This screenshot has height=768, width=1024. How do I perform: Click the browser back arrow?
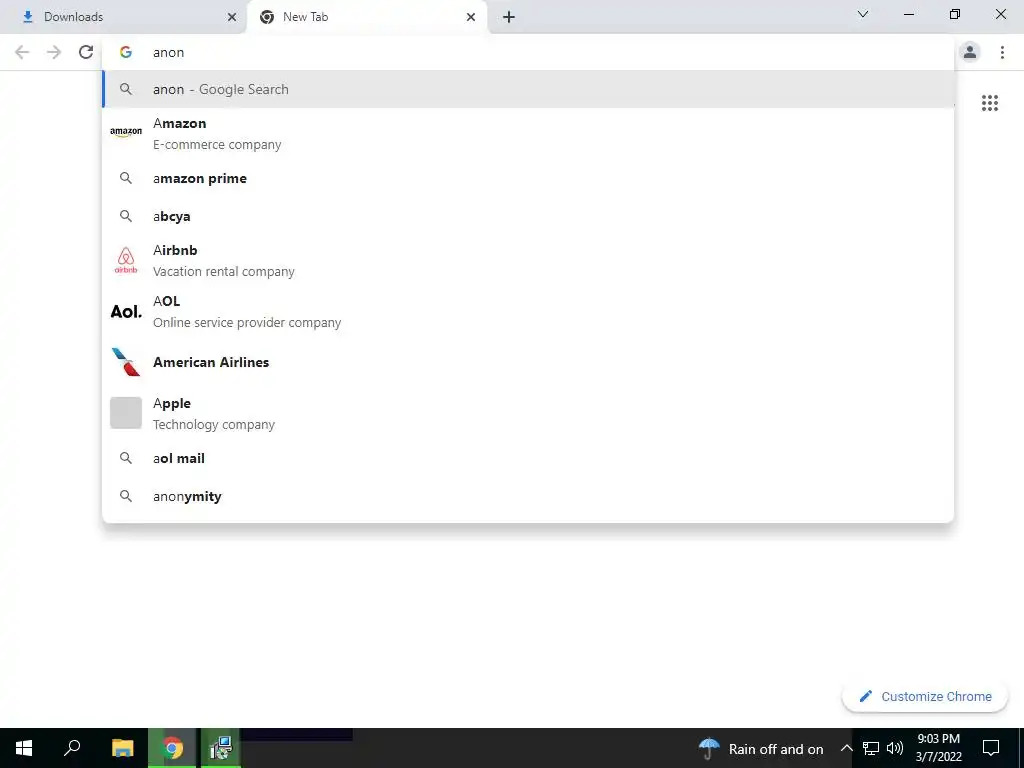22,52
